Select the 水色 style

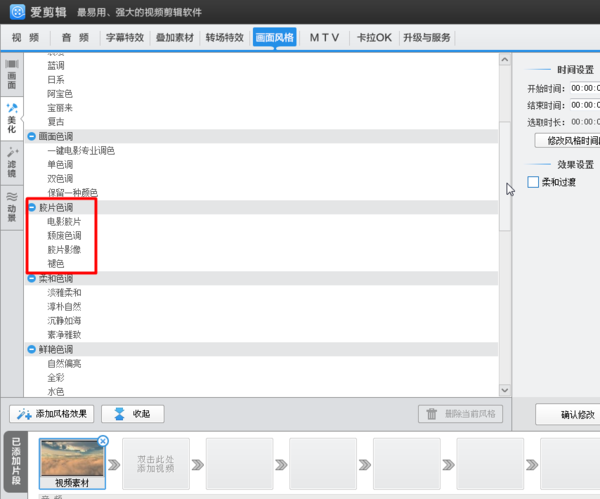(56, 392)
